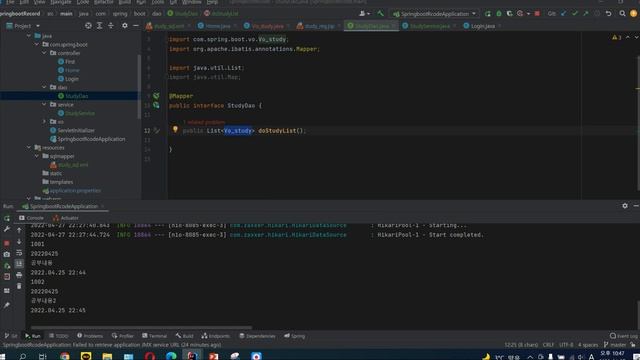Switch to Login.java editor tab
This screenshot has width=640, height=360.
coord(482,26)
